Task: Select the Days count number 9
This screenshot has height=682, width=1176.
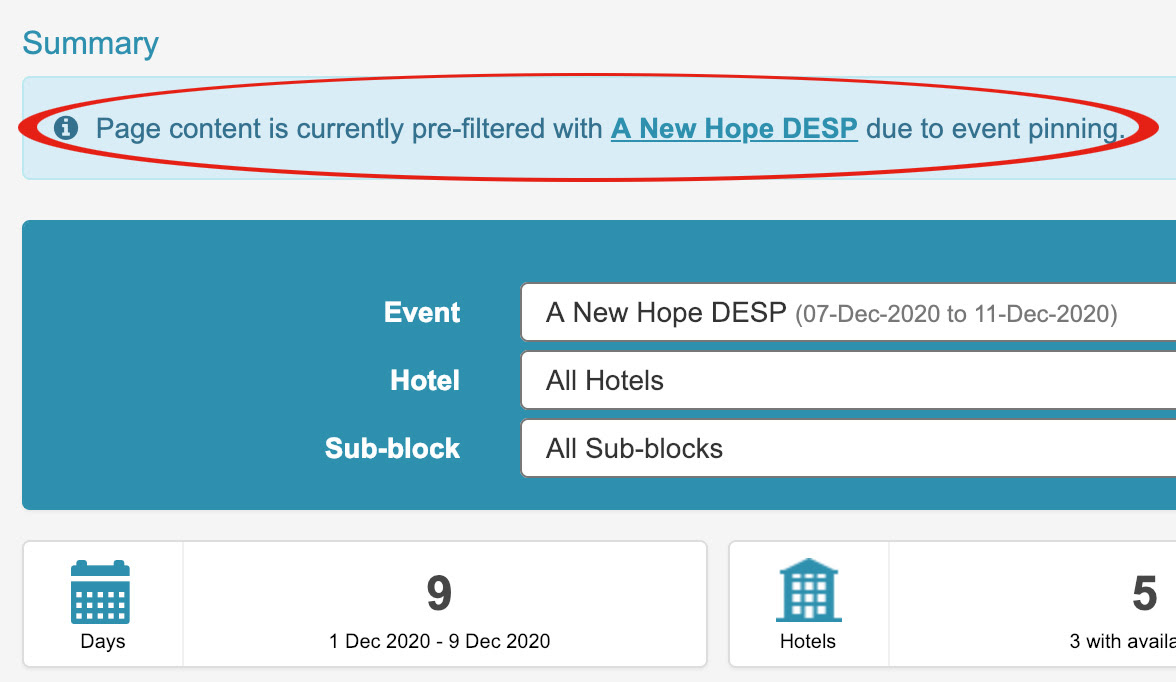Action: [x=440, y=593]
